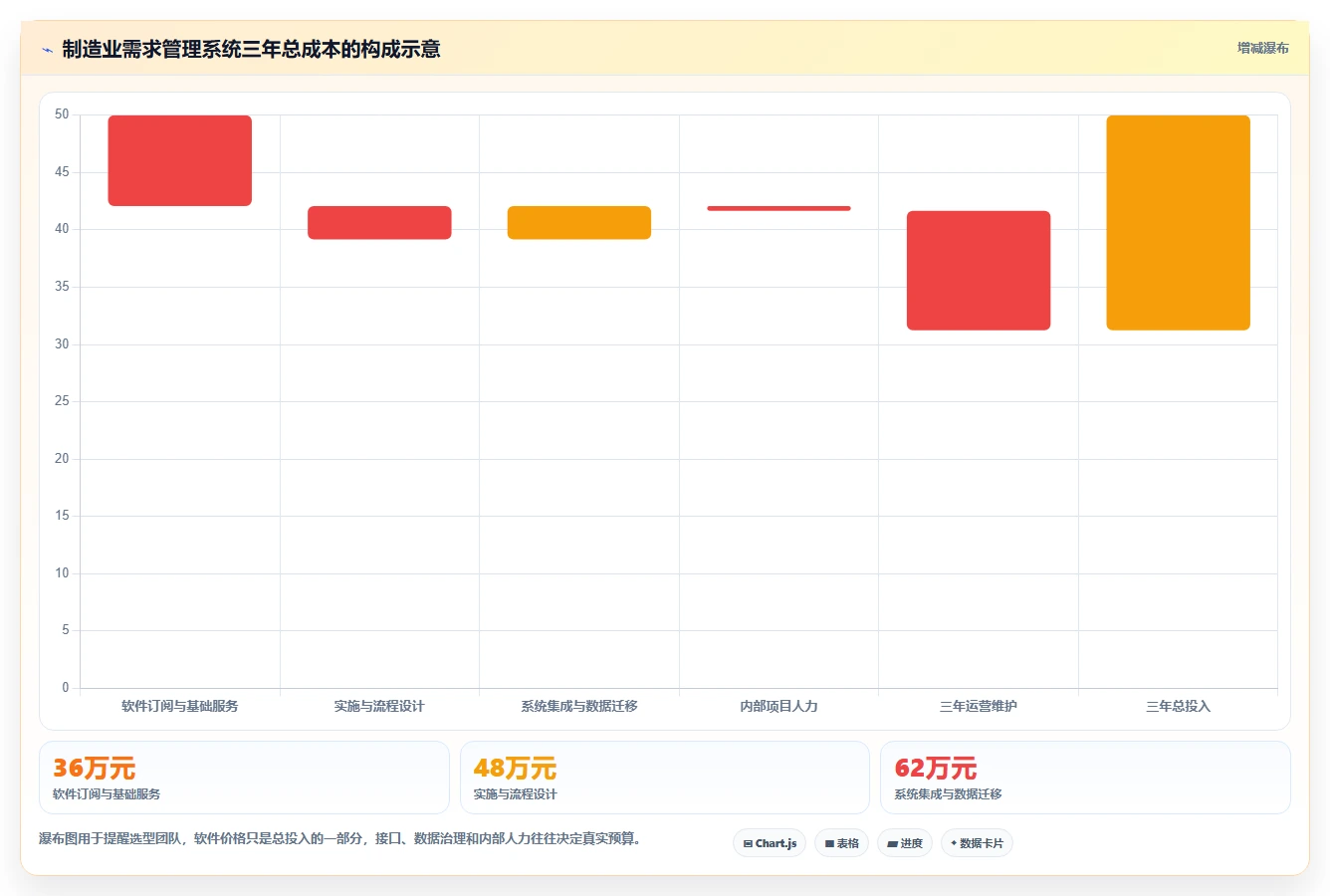Image resolution: width=1330 pixels, height=896 pixels.
Task: Click the tall orange 三年总投入 bar
Action: pos(1179,223)
